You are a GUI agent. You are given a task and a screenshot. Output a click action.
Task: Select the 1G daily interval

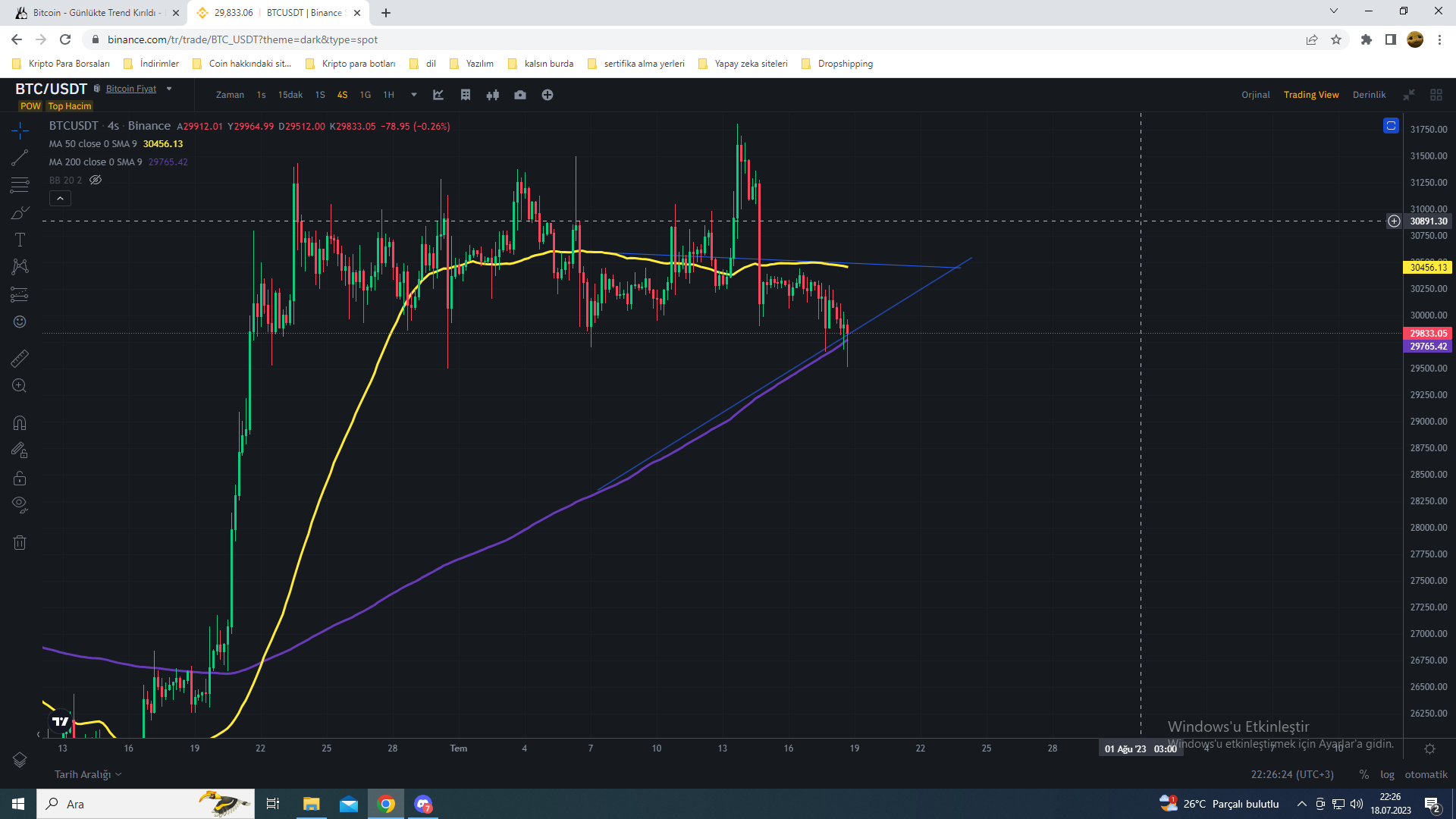coord(366,95)
